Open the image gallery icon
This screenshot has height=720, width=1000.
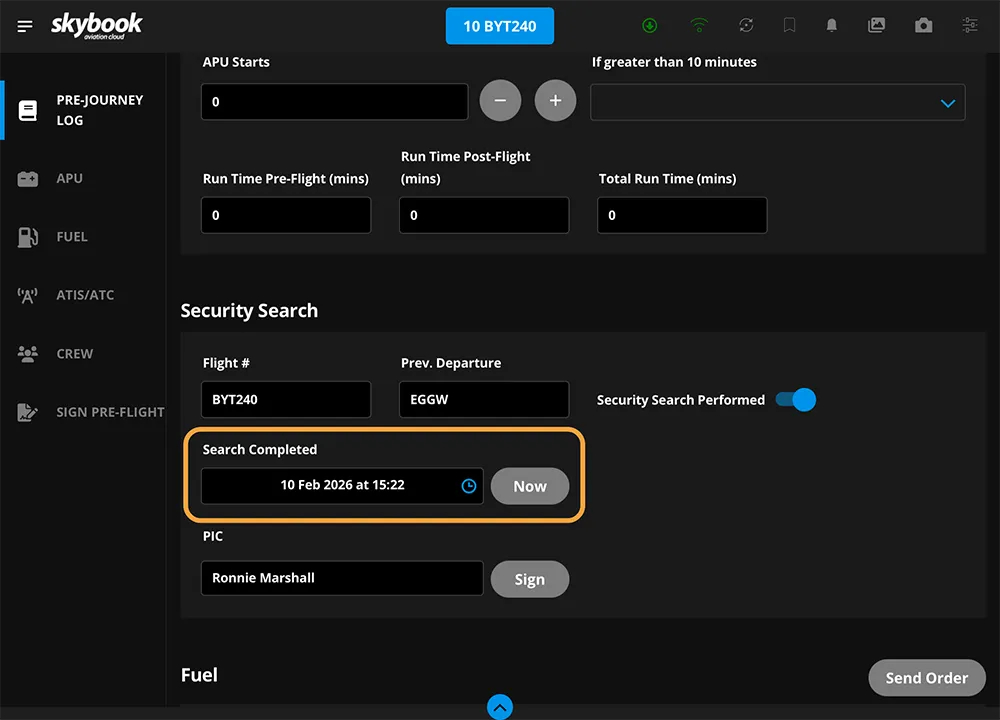876,26
